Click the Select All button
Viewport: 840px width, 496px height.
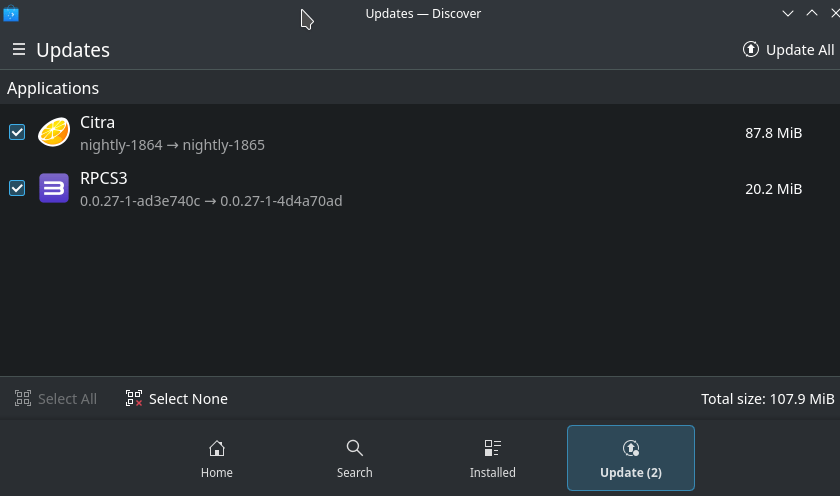coord(56,399)
